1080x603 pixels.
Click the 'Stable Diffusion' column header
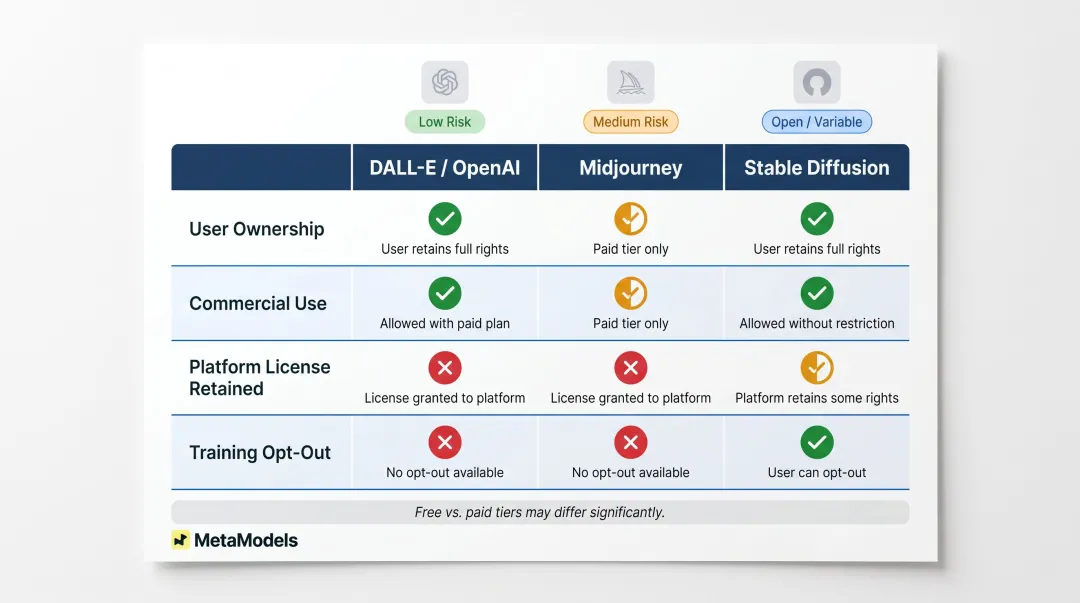click(817, 167)
